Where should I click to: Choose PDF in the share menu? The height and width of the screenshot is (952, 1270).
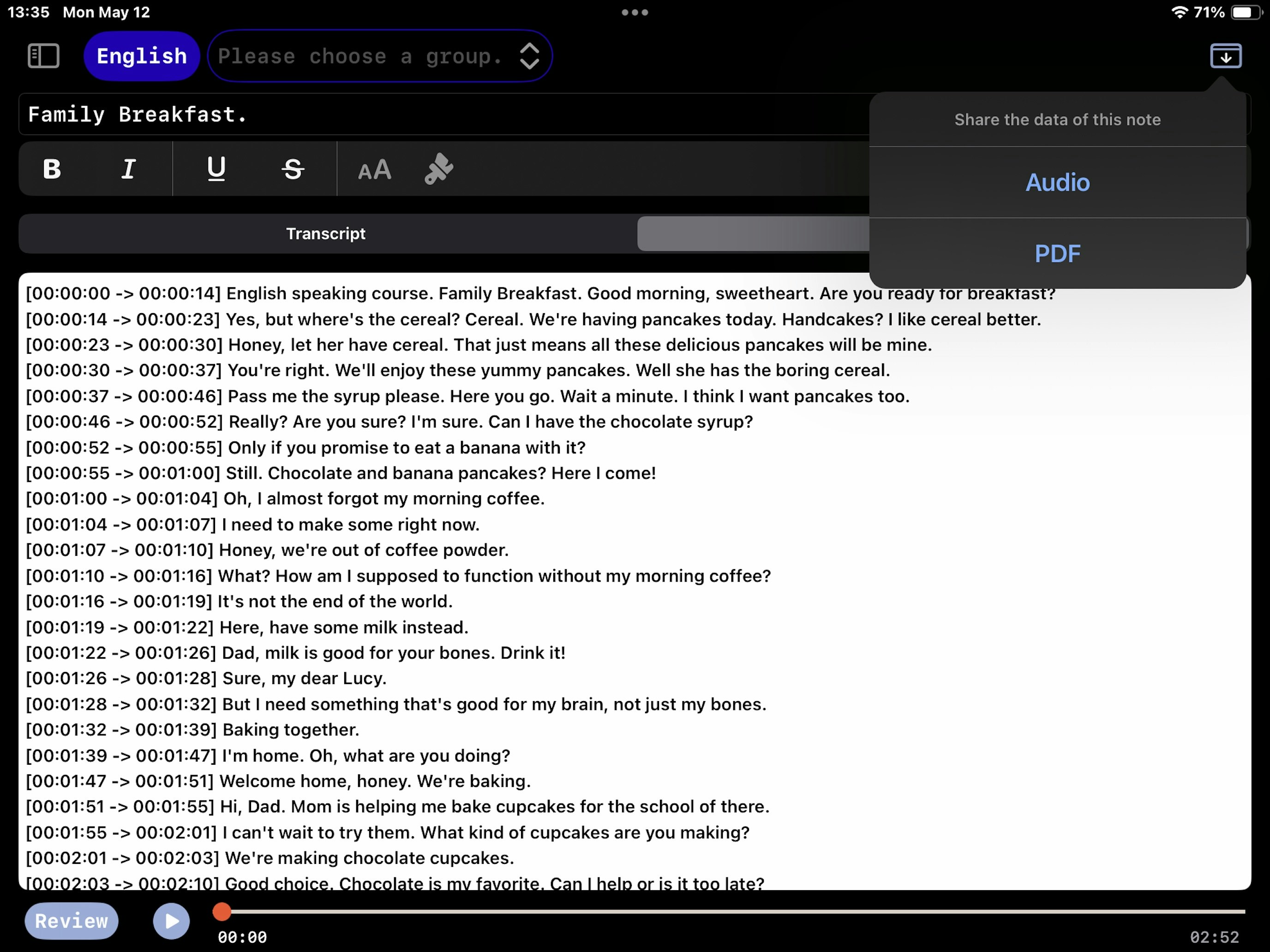[1057, 254]
